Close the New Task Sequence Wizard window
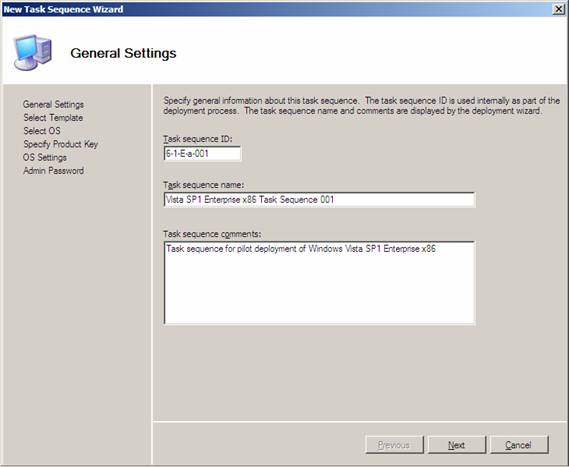The width and height of the screenshot is (569, 467). pos(559,9)
